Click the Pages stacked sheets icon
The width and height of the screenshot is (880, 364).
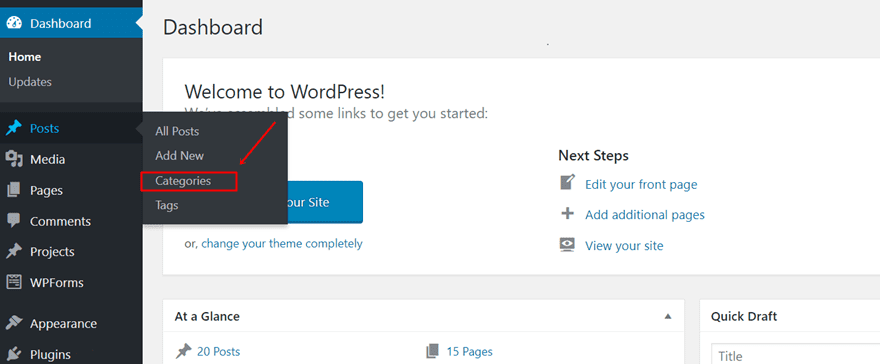(x=14, y=190)
